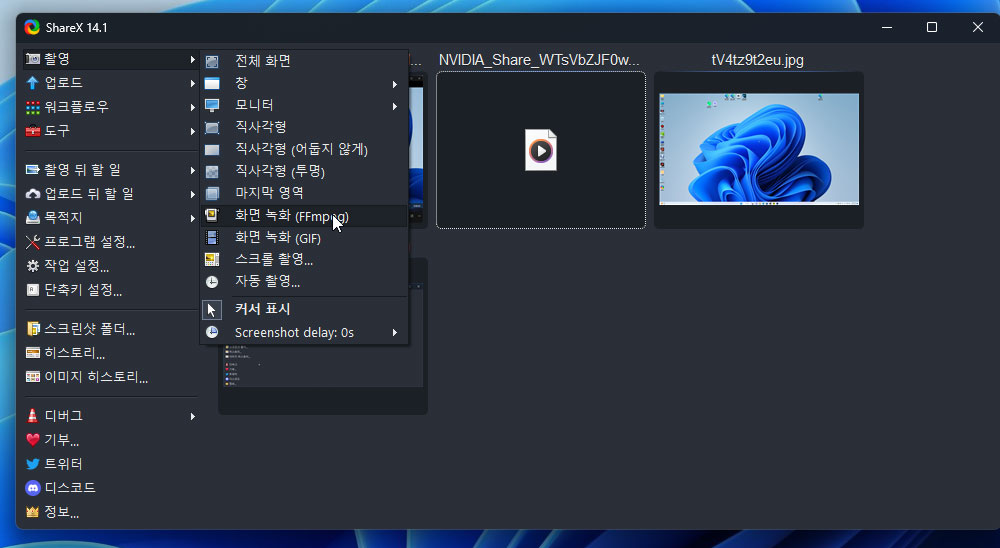Expand the 모니터 submenu arrow
Image resolution: width=1000 pixels, height=548 pixels.
click(395, 107)
